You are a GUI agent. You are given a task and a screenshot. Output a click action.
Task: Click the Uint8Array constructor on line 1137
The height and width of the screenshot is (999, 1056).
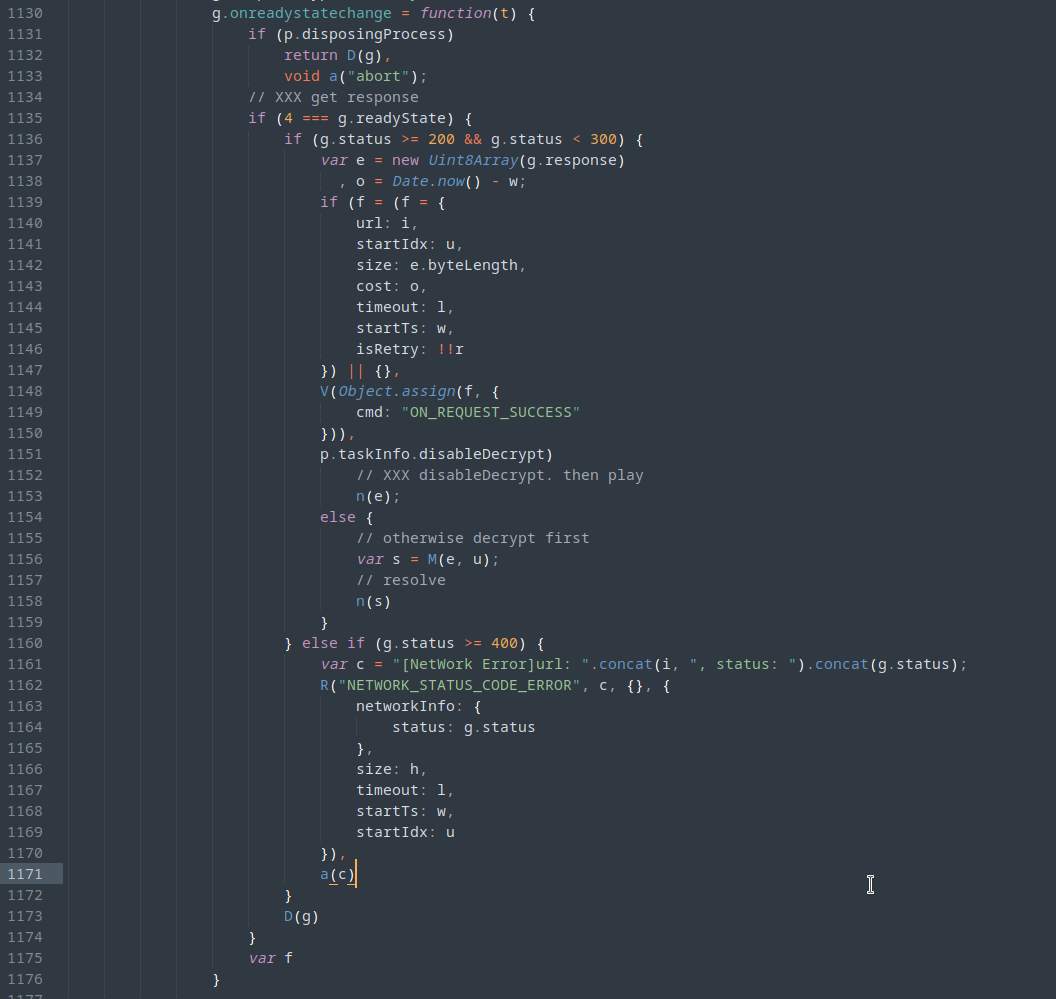pos(473,159)
